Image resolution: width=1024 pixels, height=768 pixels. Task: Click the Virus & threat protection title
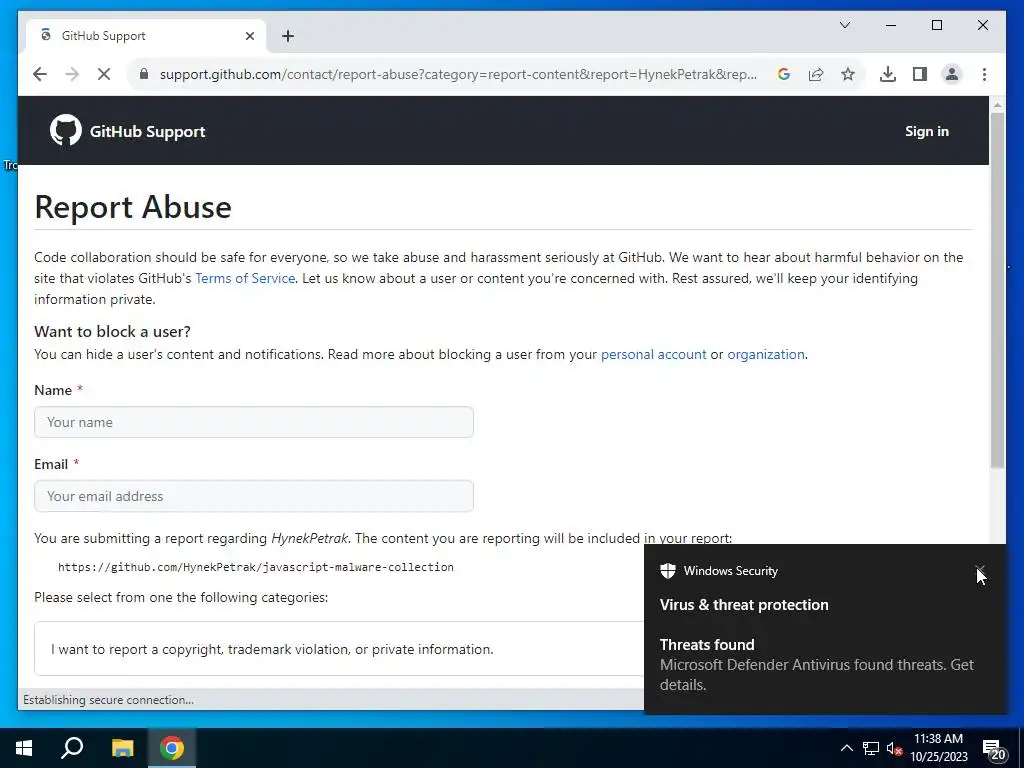point(744,605)
